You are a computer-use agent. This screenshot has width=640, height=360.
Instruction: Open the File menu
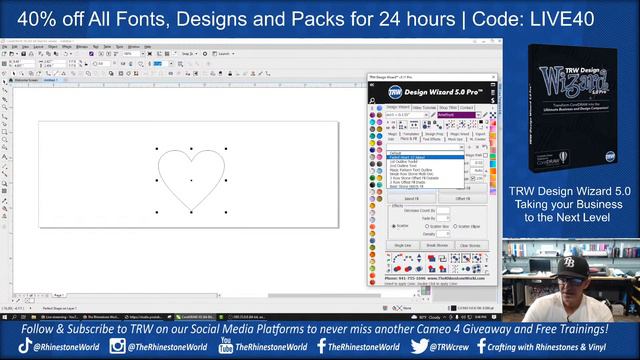(x=4, y=47)
